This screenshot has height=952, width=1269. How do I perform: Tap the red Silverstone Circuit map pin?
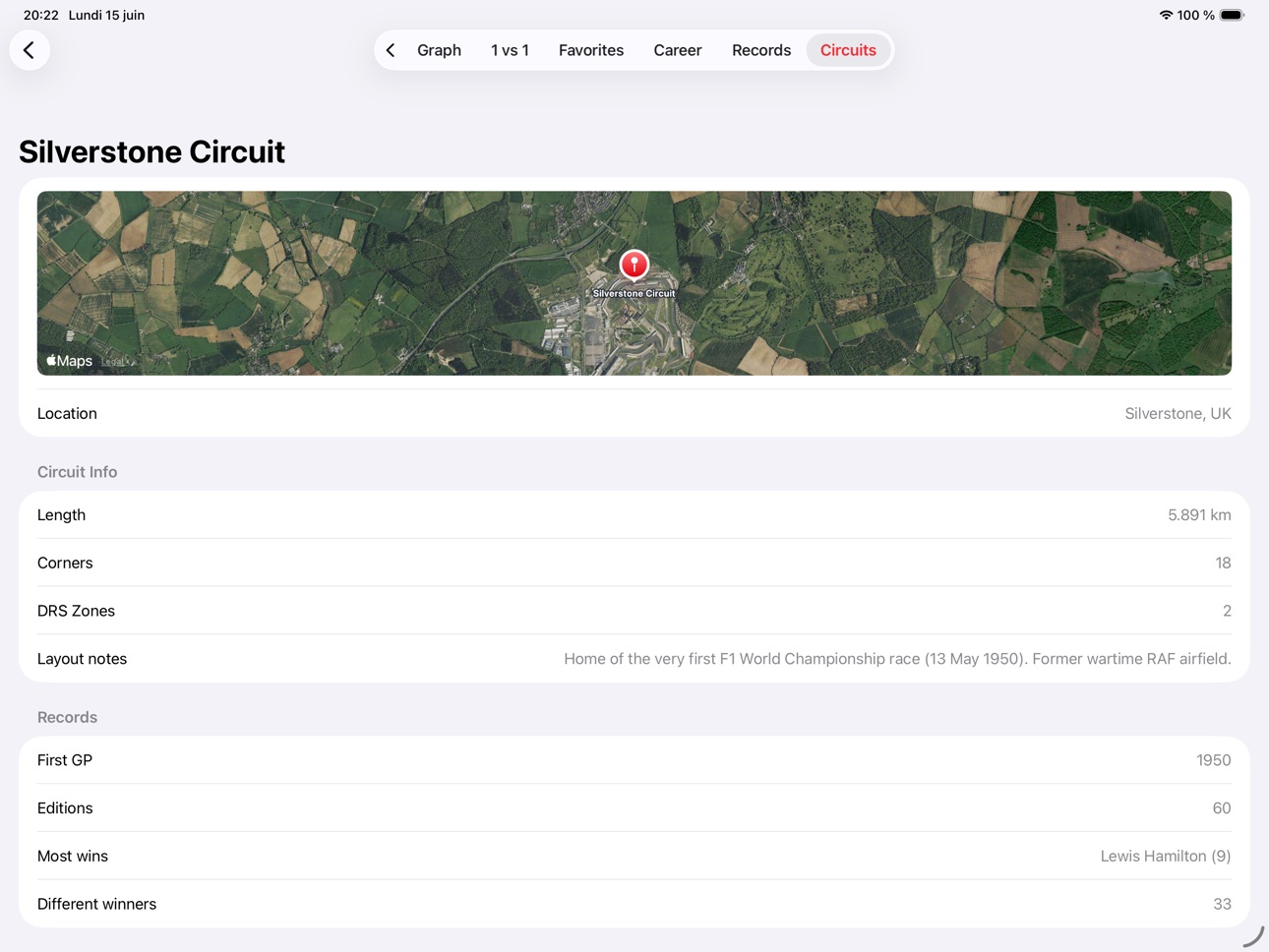point(634,266)
